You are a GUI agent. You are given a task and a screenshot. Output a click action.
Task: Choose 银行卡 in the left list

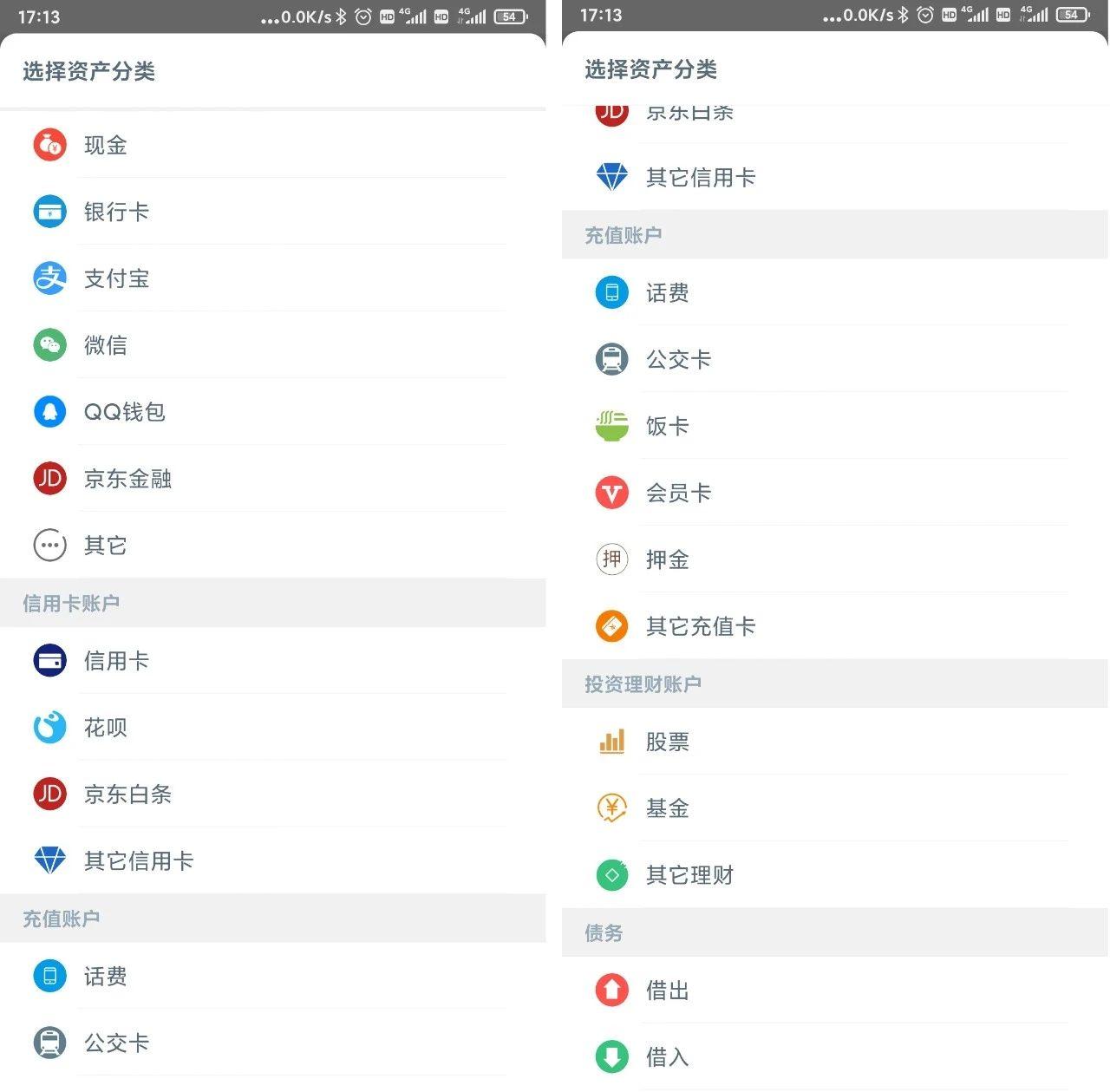tap(273, 212)
